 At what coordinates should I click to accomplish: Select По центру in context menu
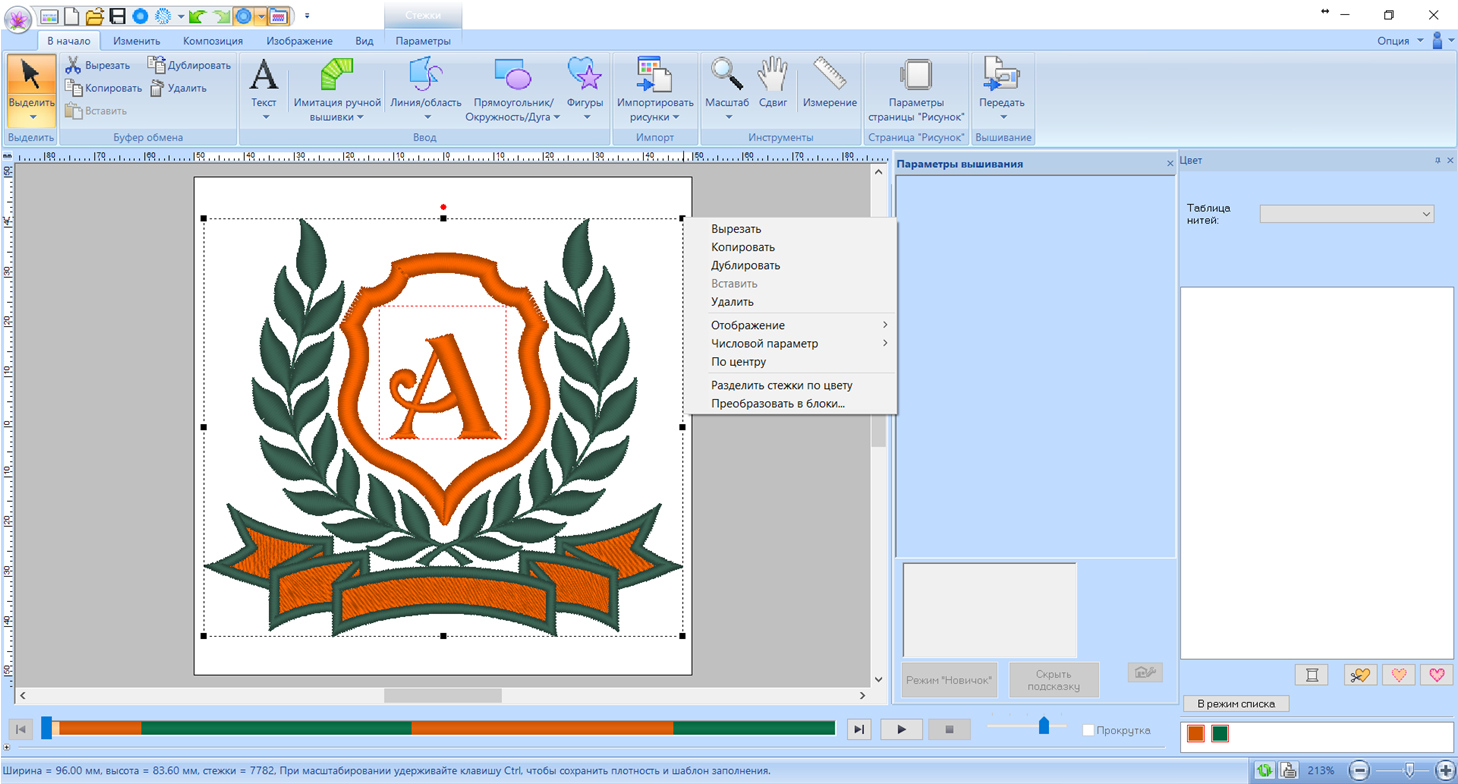[x=738, y=362]
